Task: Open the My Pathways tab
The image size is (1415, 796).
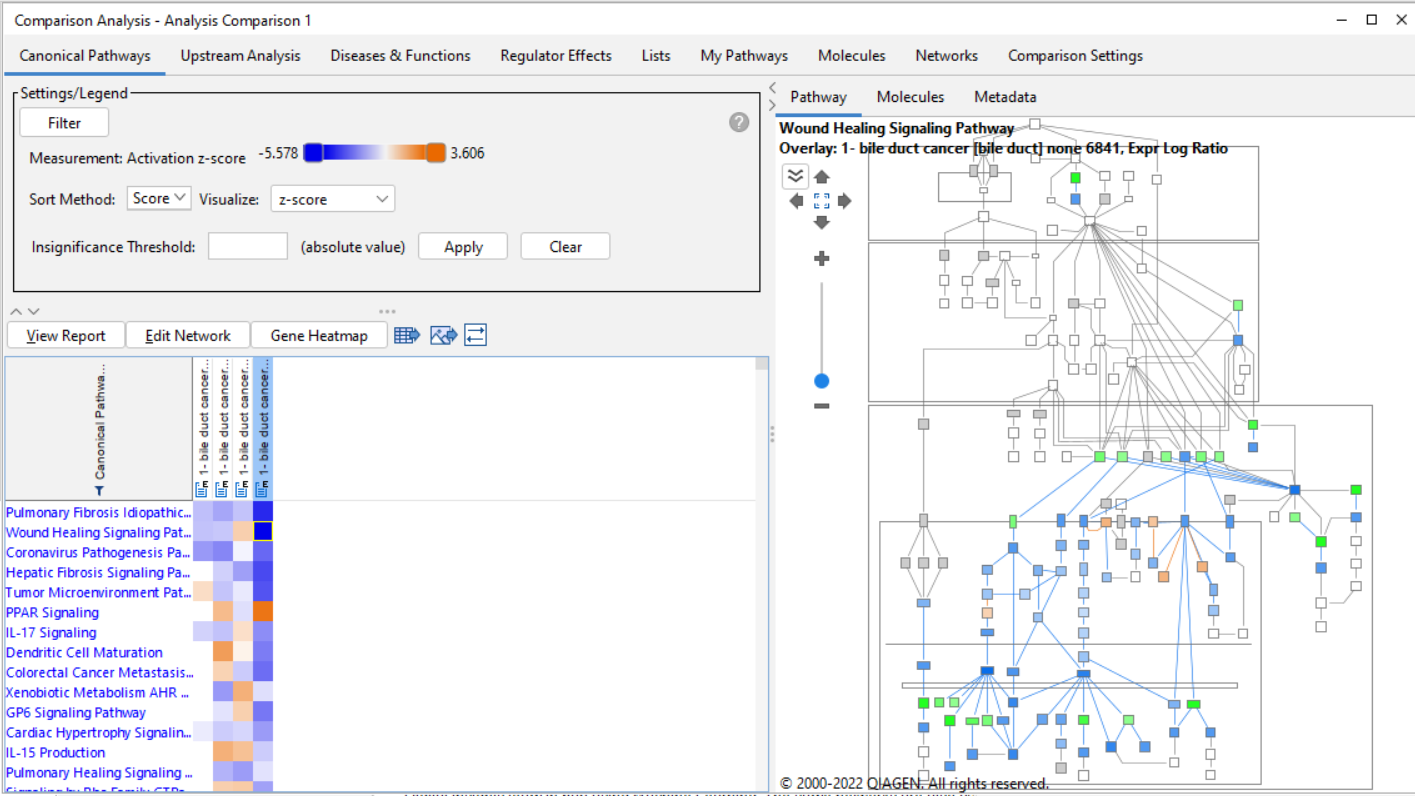Action: tap(744, 56)
